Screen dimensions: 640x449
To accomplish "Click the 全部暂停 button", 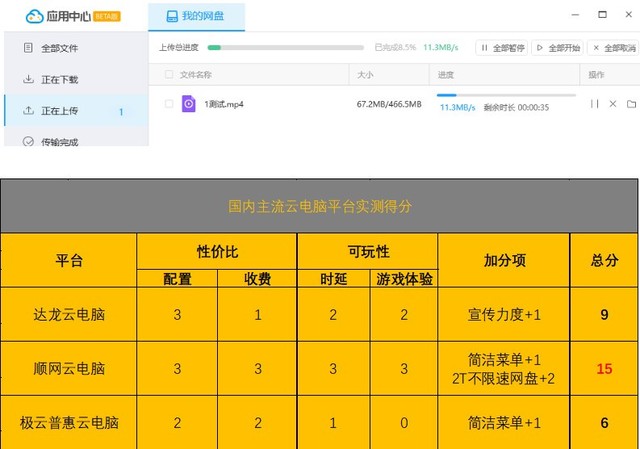I will click(x=502, y=48).
